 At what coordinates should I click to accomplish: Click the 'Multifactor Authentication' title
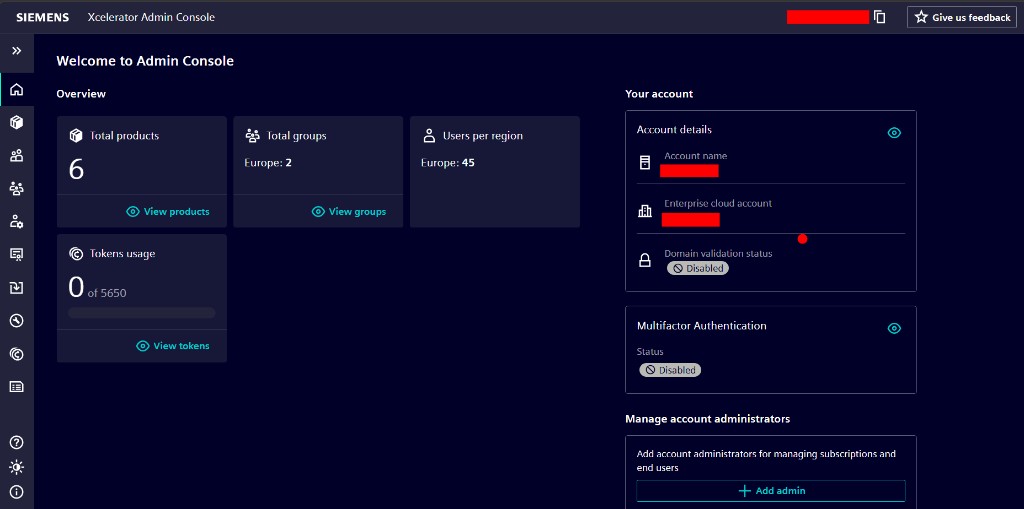701,325
